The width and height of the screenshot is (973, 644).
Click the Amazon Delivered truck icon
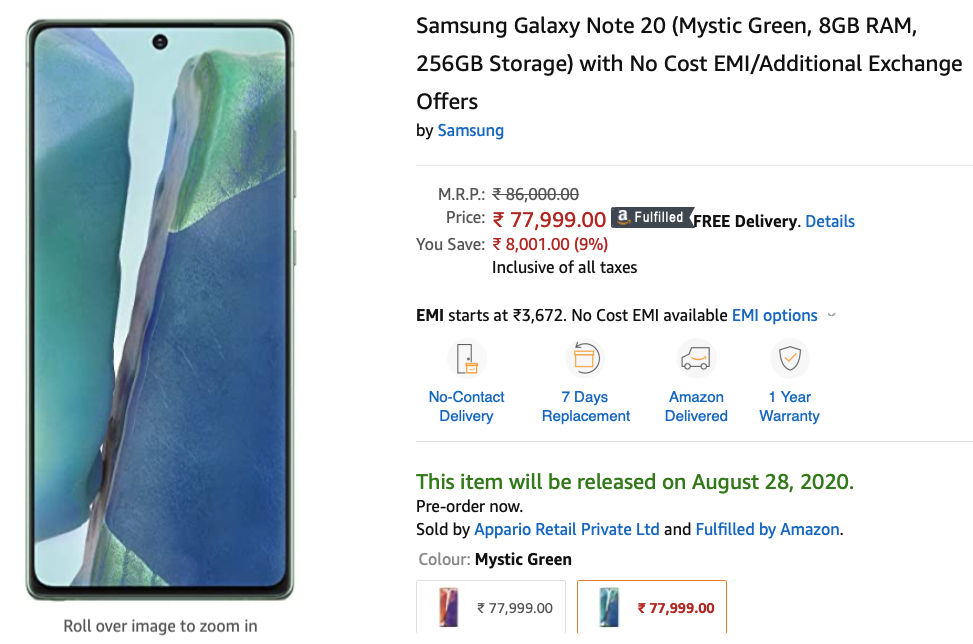point(696,358)
